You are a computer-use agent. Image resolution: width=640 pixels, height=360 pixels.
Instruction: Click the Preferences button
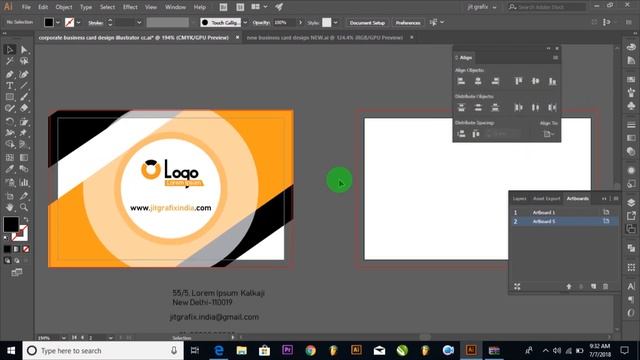408,22
